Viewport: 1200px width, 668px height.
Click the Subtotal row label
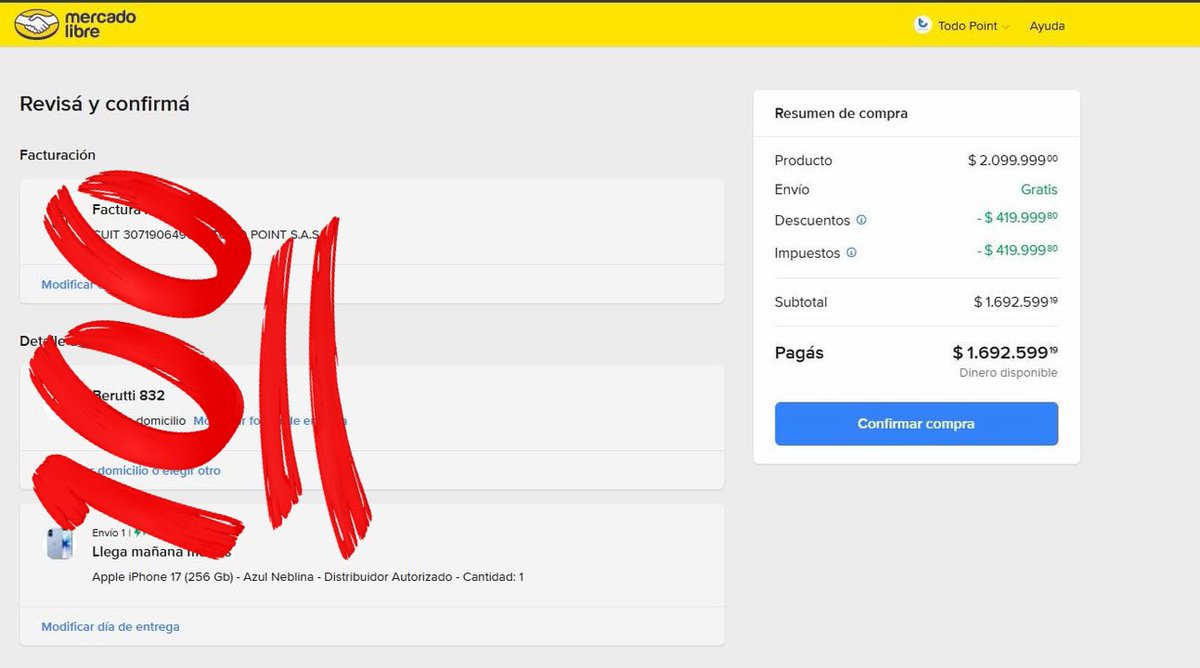tap(801, 302)
